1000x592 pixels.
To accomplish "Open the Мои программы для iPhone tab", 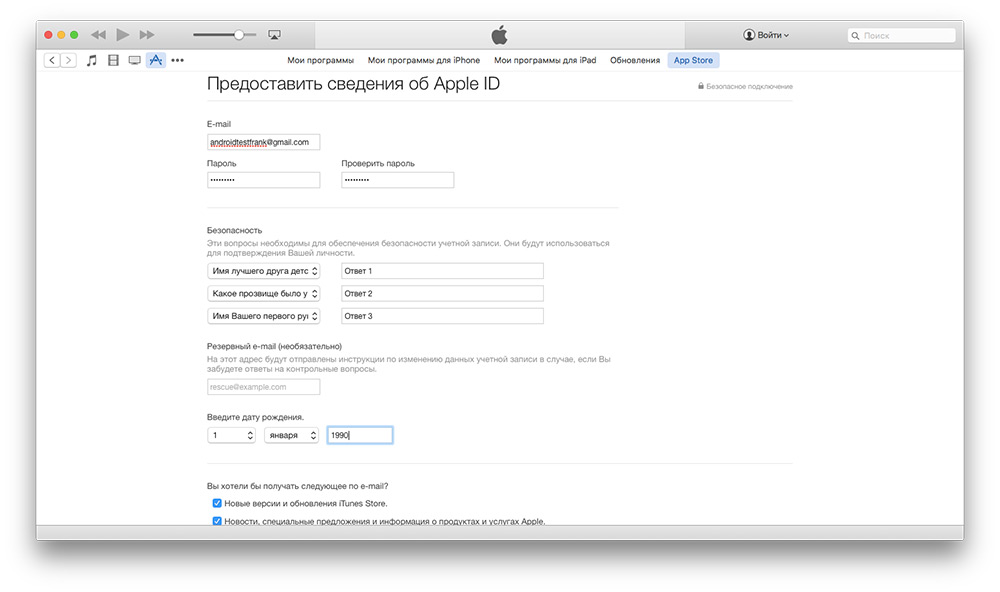I will click(424, 60).
